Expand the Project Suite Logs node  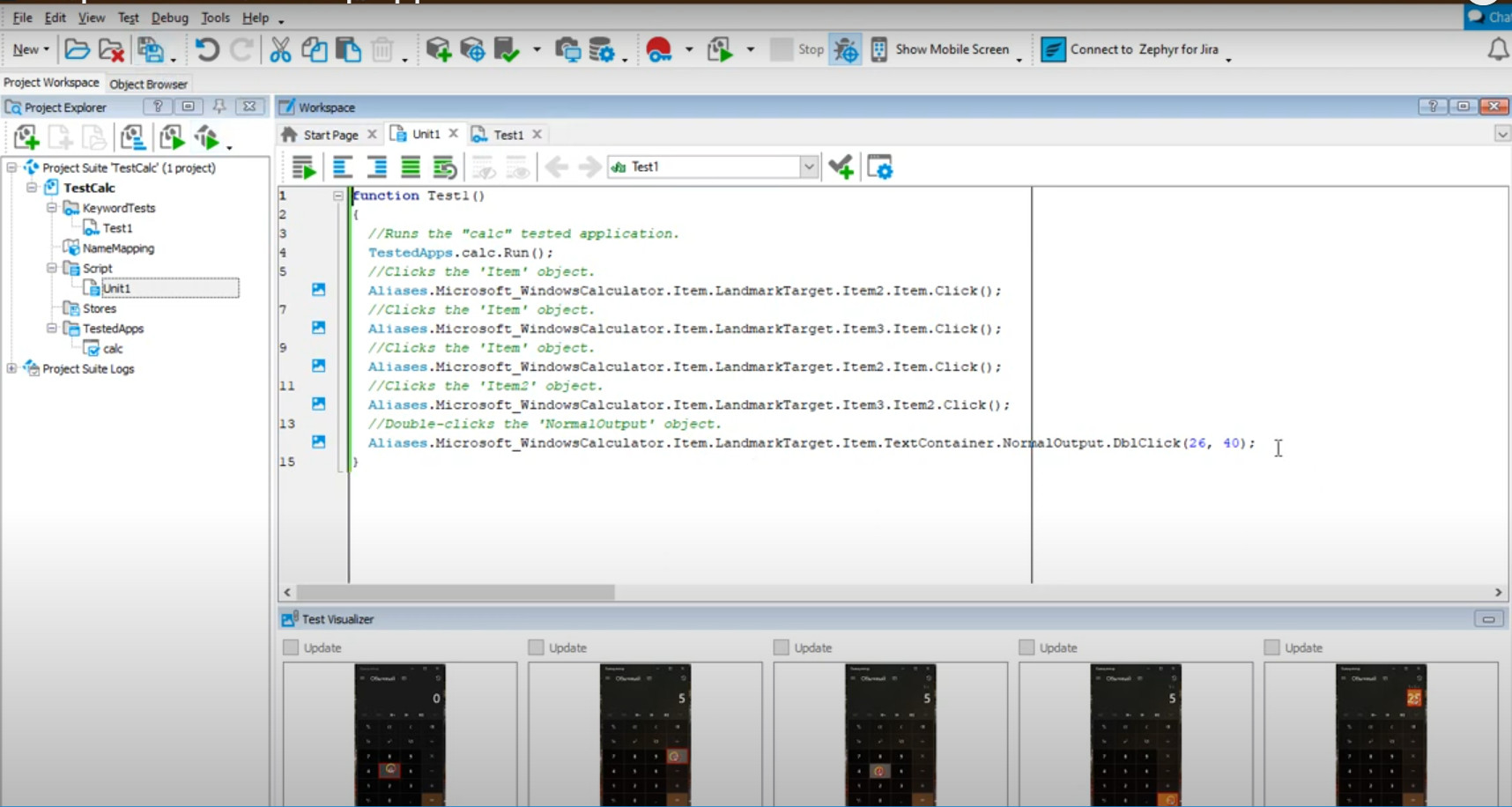11,368
